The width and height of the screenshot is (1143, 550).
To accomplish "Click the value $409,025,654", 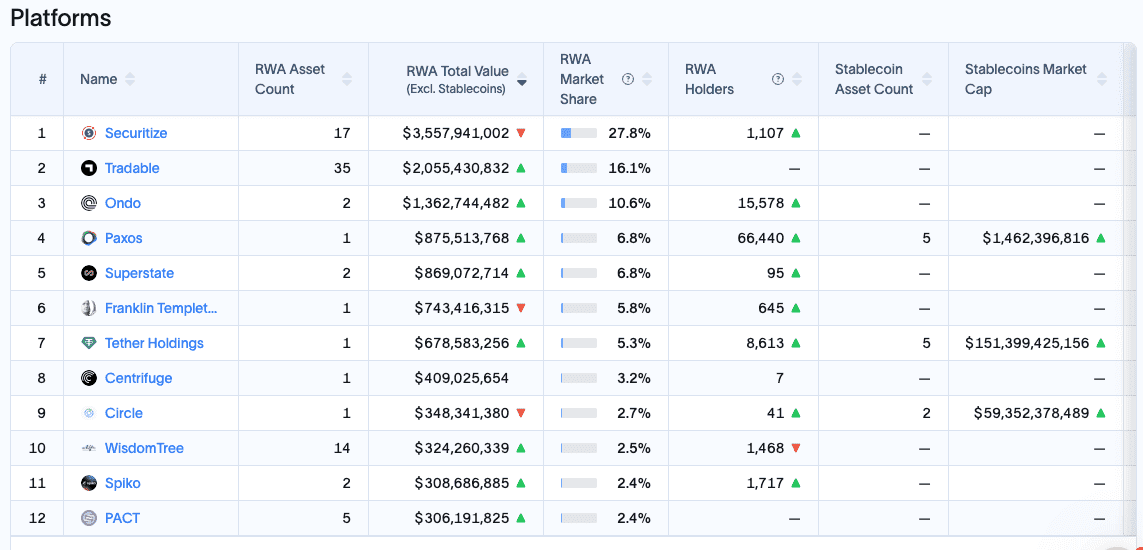I will (x=462, y=378).
